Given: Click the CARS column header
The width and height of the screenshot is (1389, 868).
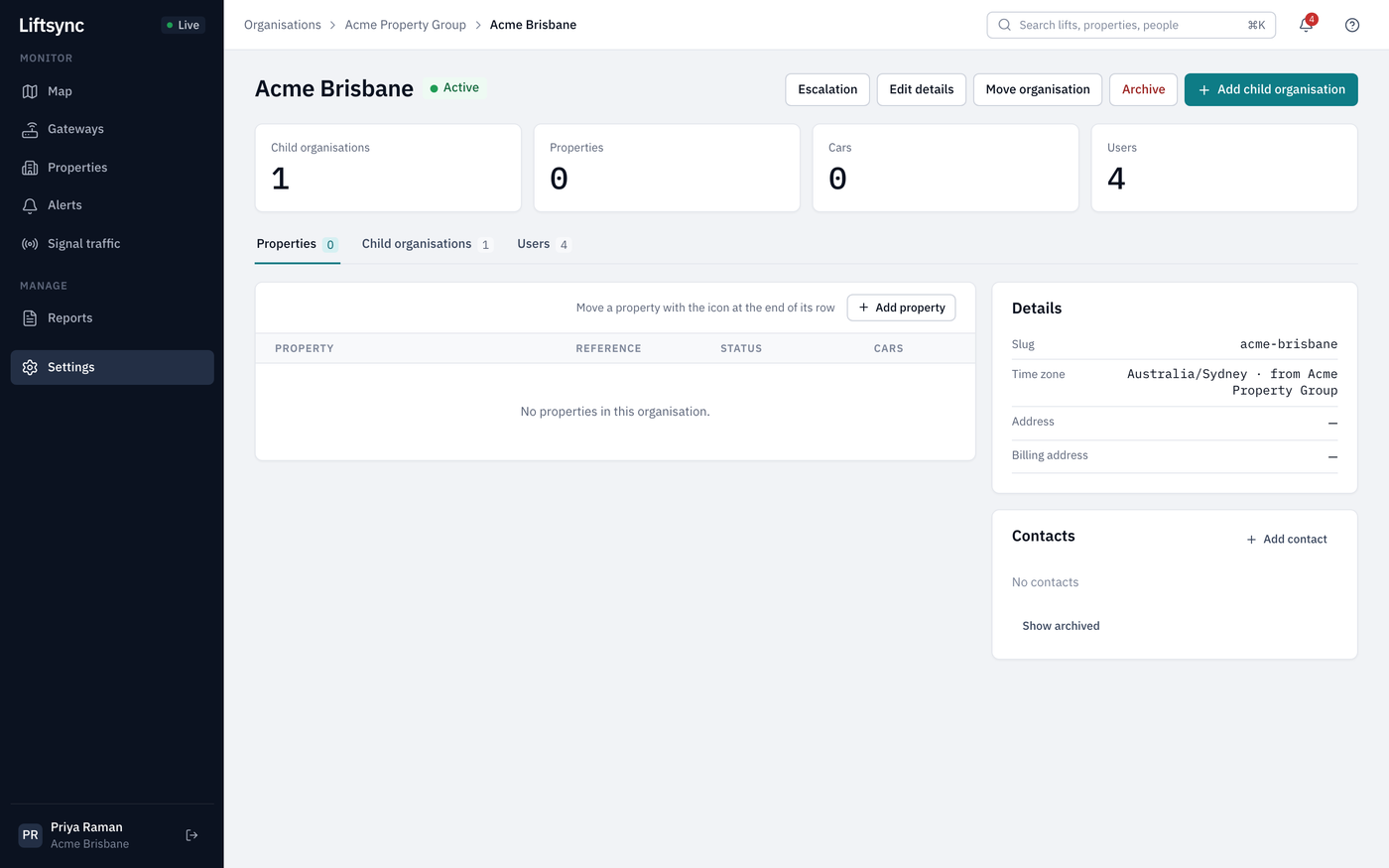Looking at the screenshot, I should pos(889,348).
